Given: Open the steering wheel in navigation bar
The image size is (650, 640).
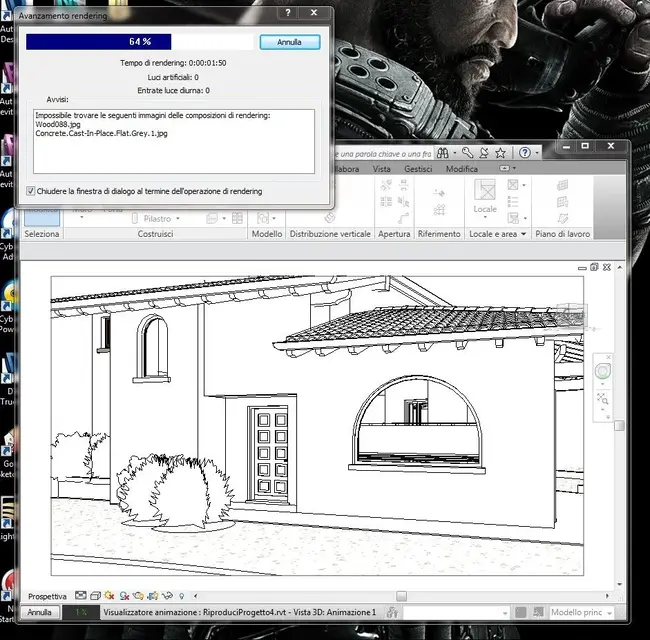Looking at the screenshot, I should point(603,371).
